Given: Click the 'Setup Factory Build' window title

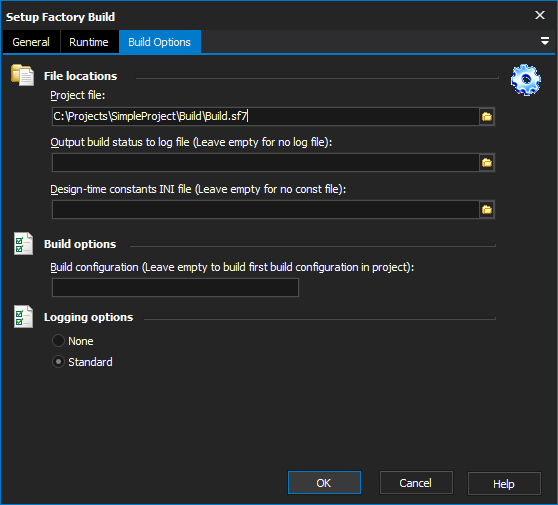Looking at the screenshot, I should click(60, 17).
